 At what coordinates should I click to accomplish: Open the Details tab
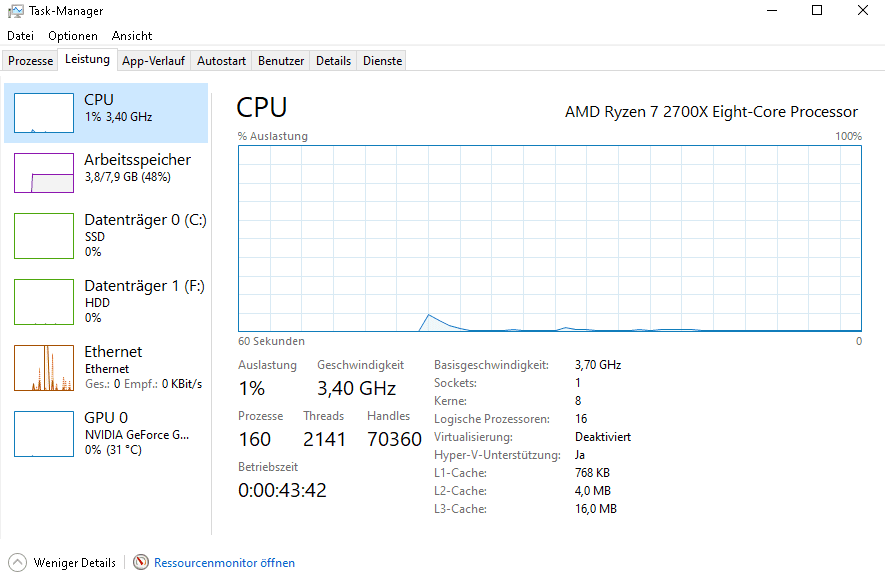334,61
